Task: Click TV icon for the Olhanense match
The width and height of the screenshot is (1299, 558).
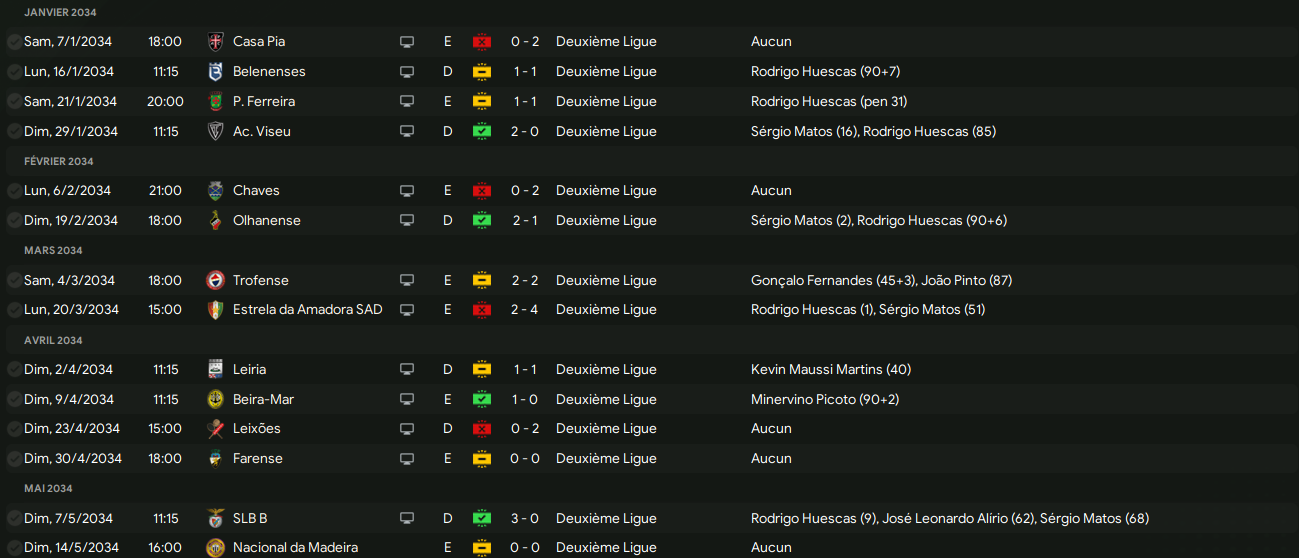Action: tap(407, 221)
